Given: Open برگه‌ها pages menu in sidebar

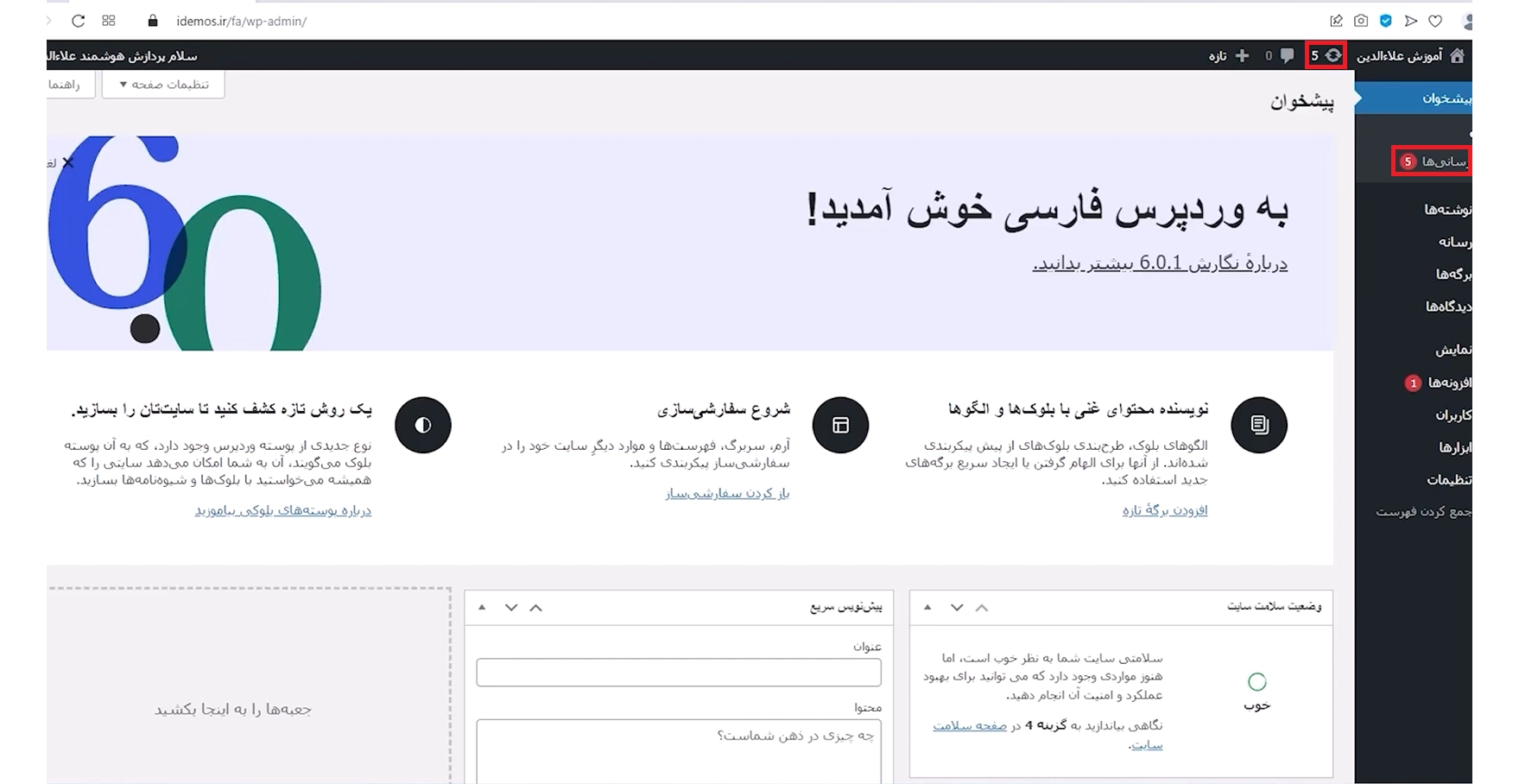Looking at the screenshot, I should click(1453, 274).
